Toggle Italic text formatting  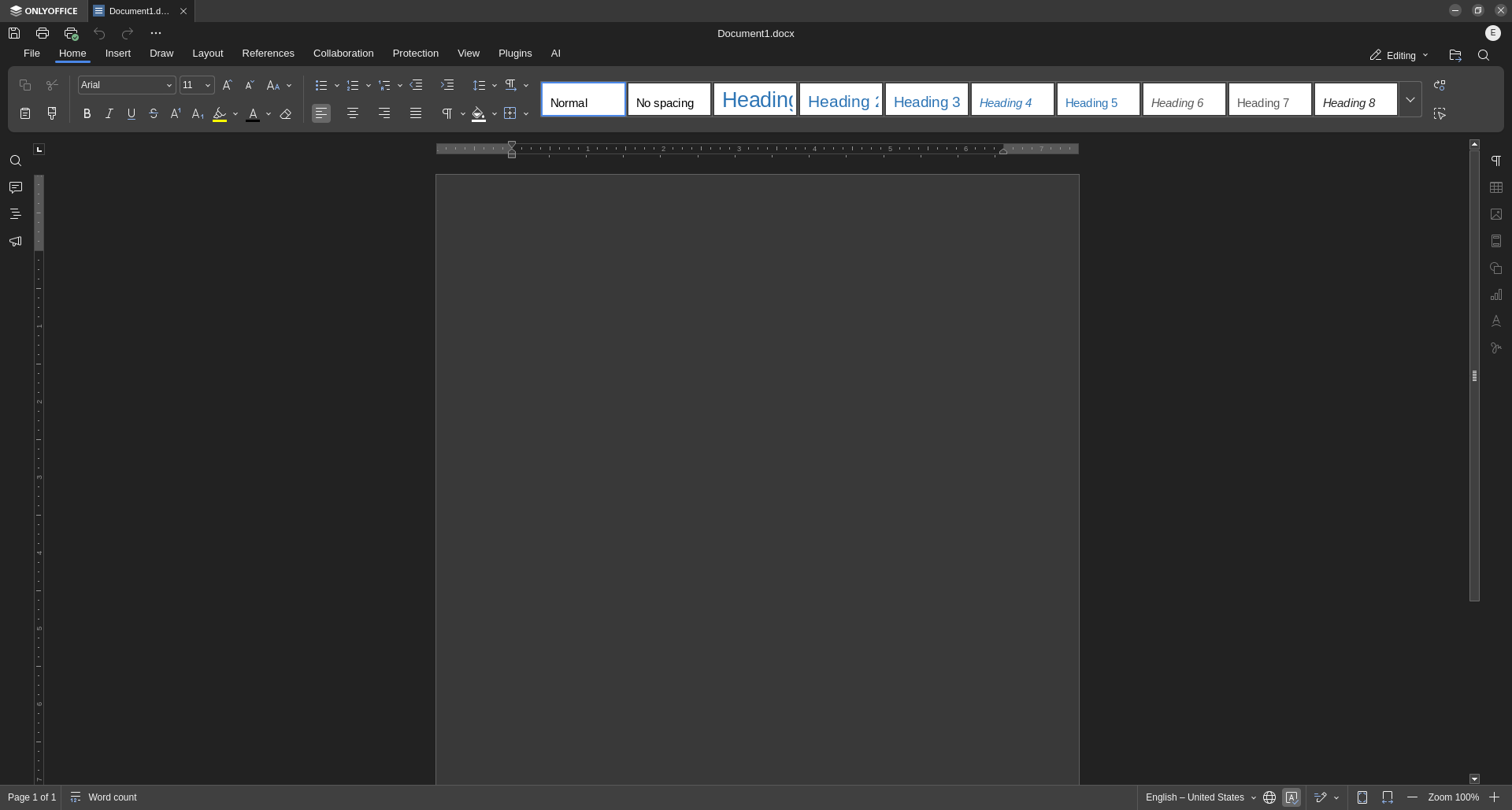click(x=109, y=114)
